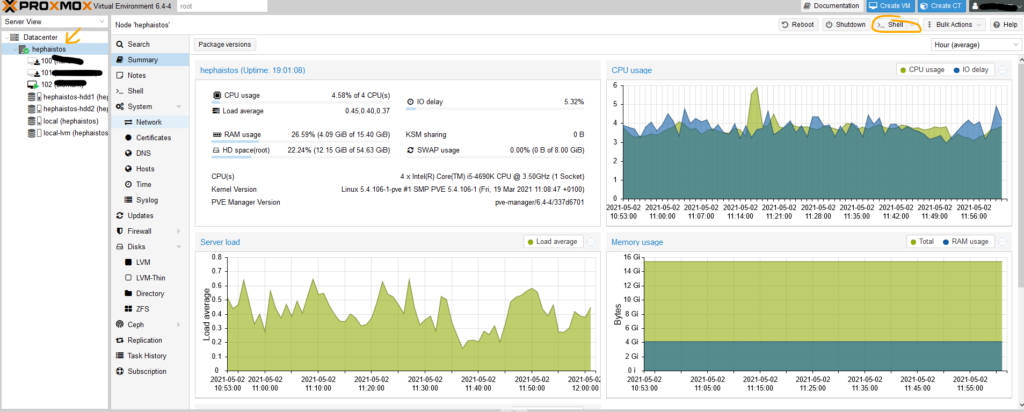Click the Package versions button

(x=225, y=44)
